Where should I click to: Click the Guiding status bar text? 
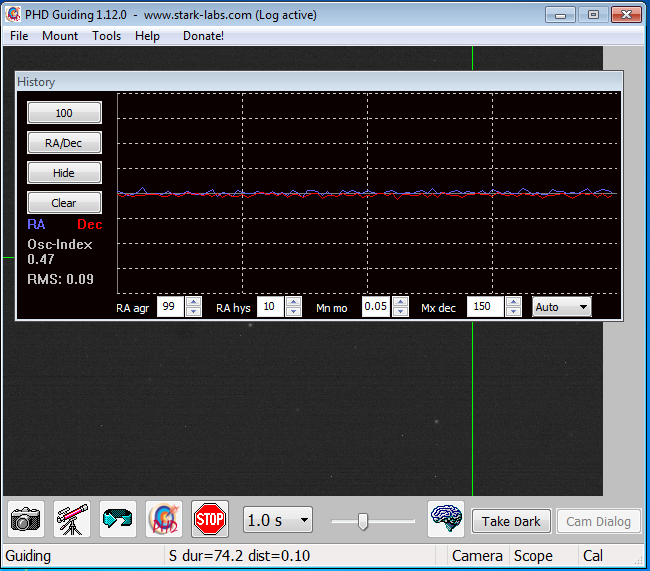[x=28, y=556]
